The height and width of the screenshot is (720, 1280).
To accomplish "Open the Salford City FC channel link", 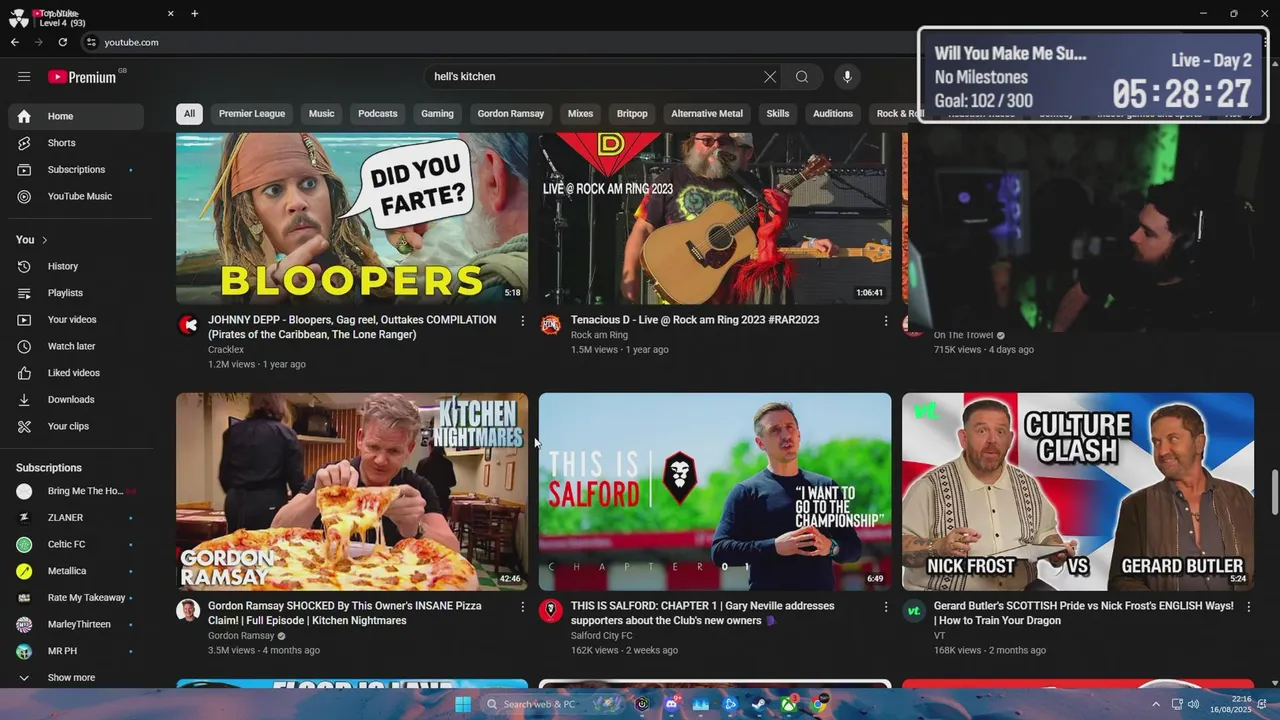I will pyautogui.click(x=602, y=636).
